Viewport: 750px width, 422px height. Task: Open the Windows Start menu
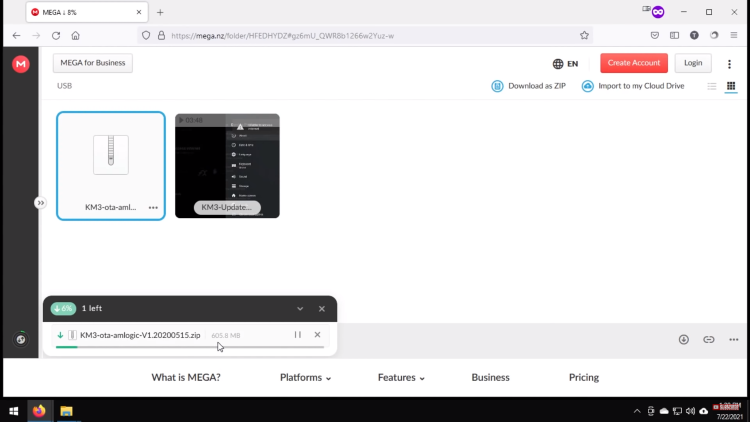coord(13,411)
